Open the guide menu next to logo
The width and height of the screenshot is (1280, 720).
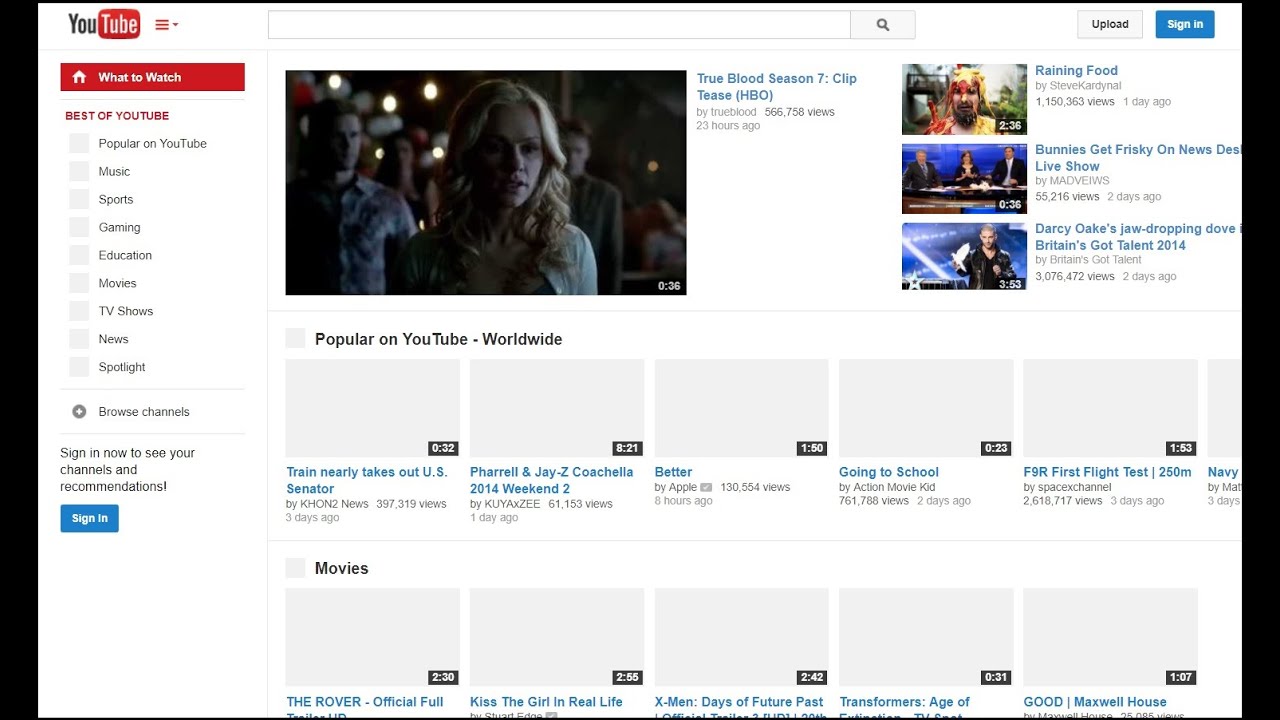pyautogui.click(x=166, y=25)
